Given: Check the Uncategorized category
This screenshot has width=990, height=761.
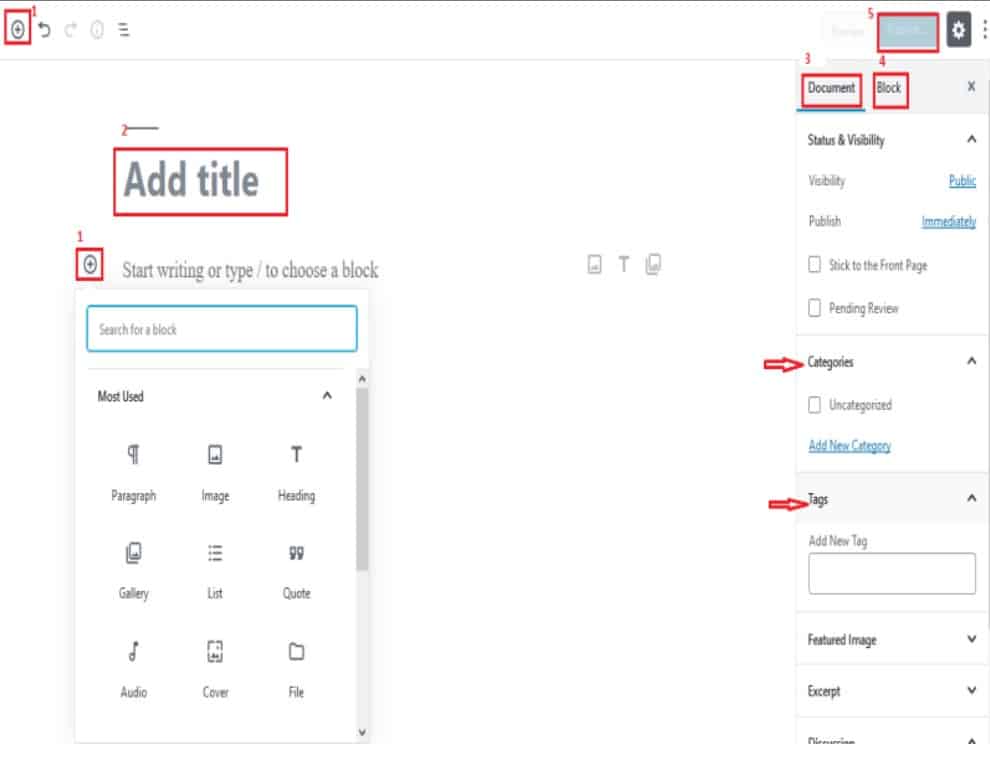Looking at the screenshot, I should [x=815, y=405].
